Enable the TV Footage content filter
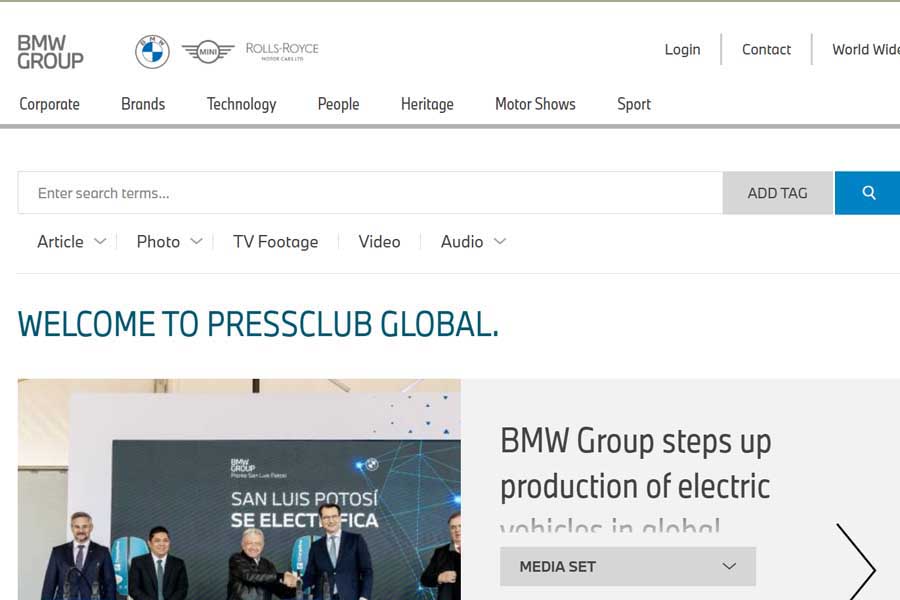Image resolution: width=900 pixels, height=600 pixels. pos(275,241)
